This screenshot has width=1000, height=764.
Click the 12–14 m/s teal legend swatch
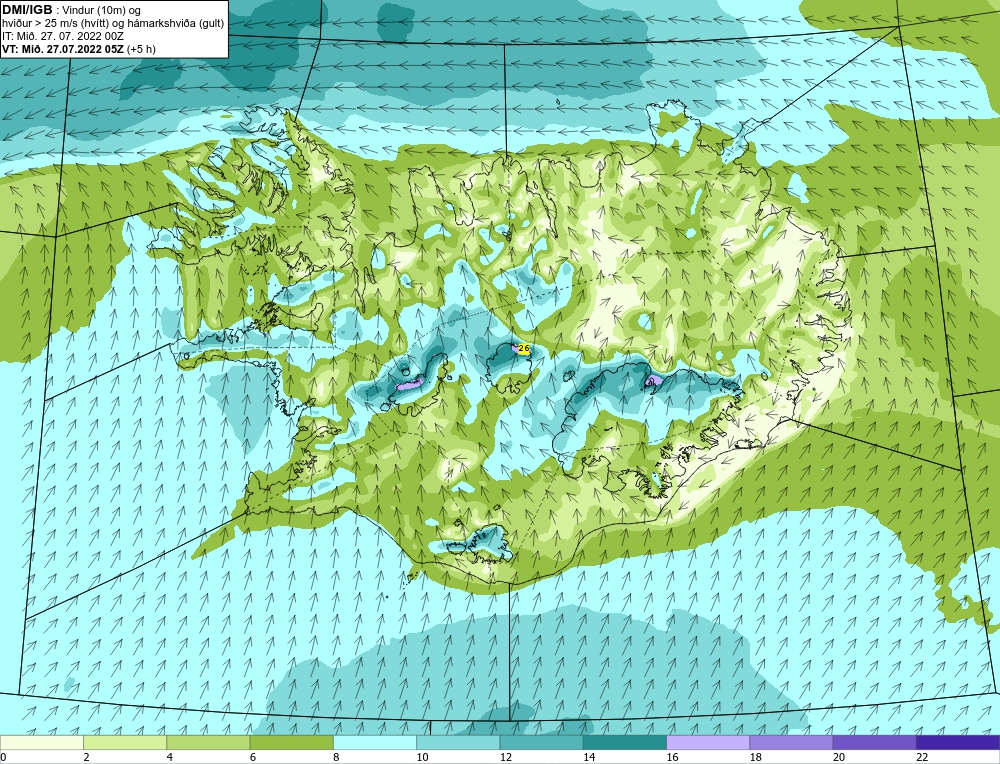(x=541, y=743)
